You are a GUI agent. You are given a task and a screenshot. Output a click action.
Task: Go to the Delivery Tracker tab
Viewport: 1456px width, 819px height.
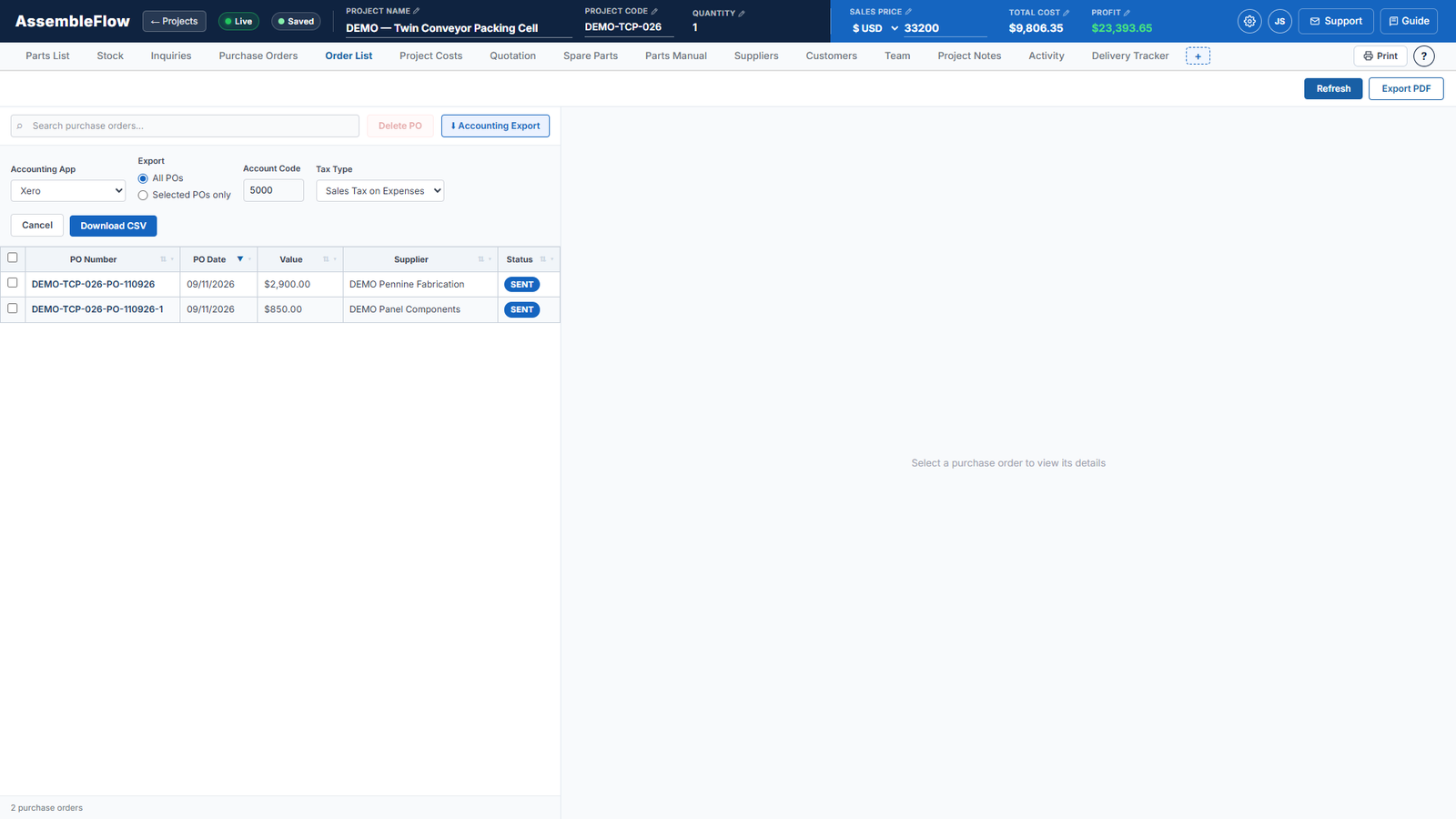1130,56
